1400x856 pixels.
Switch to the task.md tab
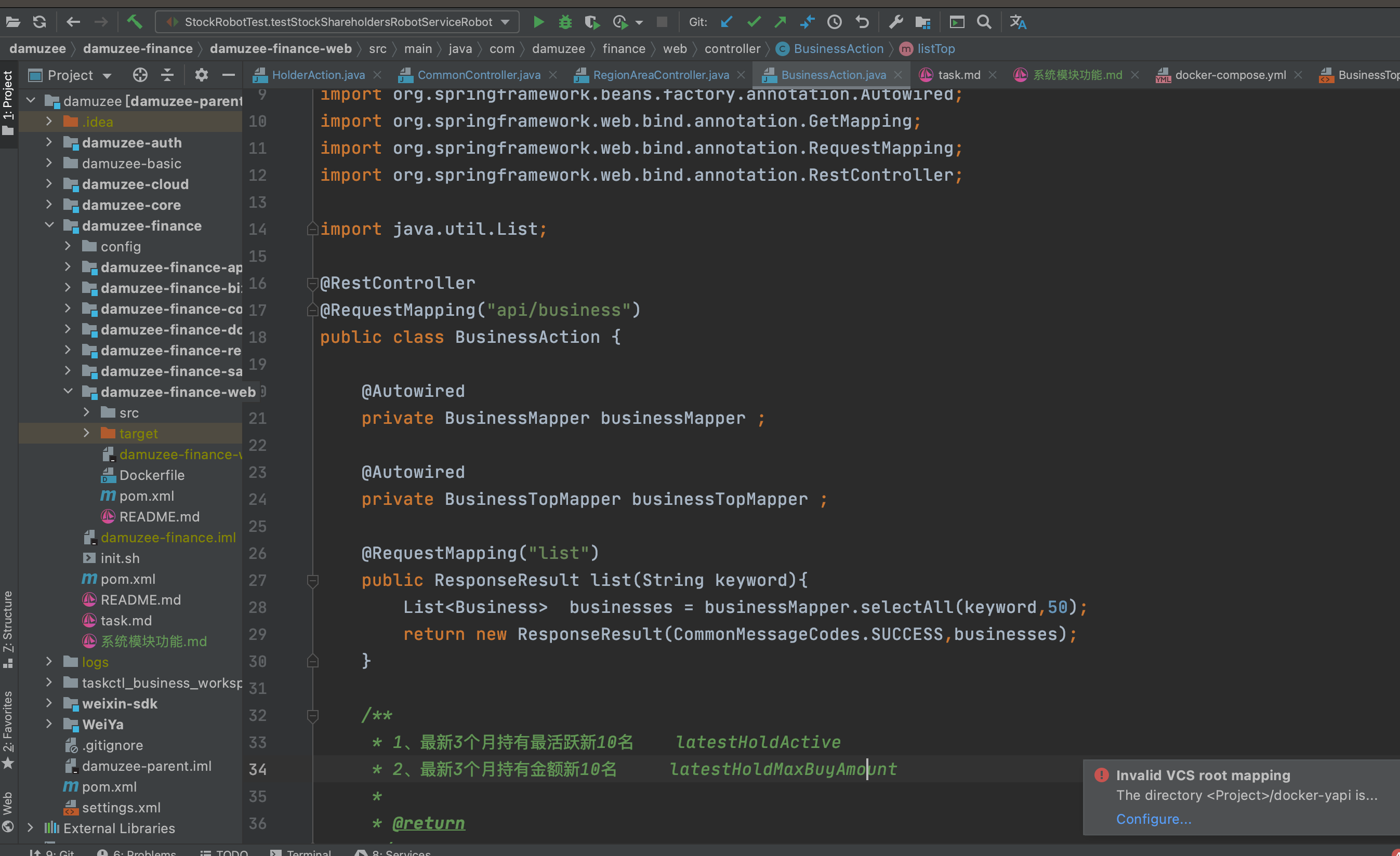(958, 75)
